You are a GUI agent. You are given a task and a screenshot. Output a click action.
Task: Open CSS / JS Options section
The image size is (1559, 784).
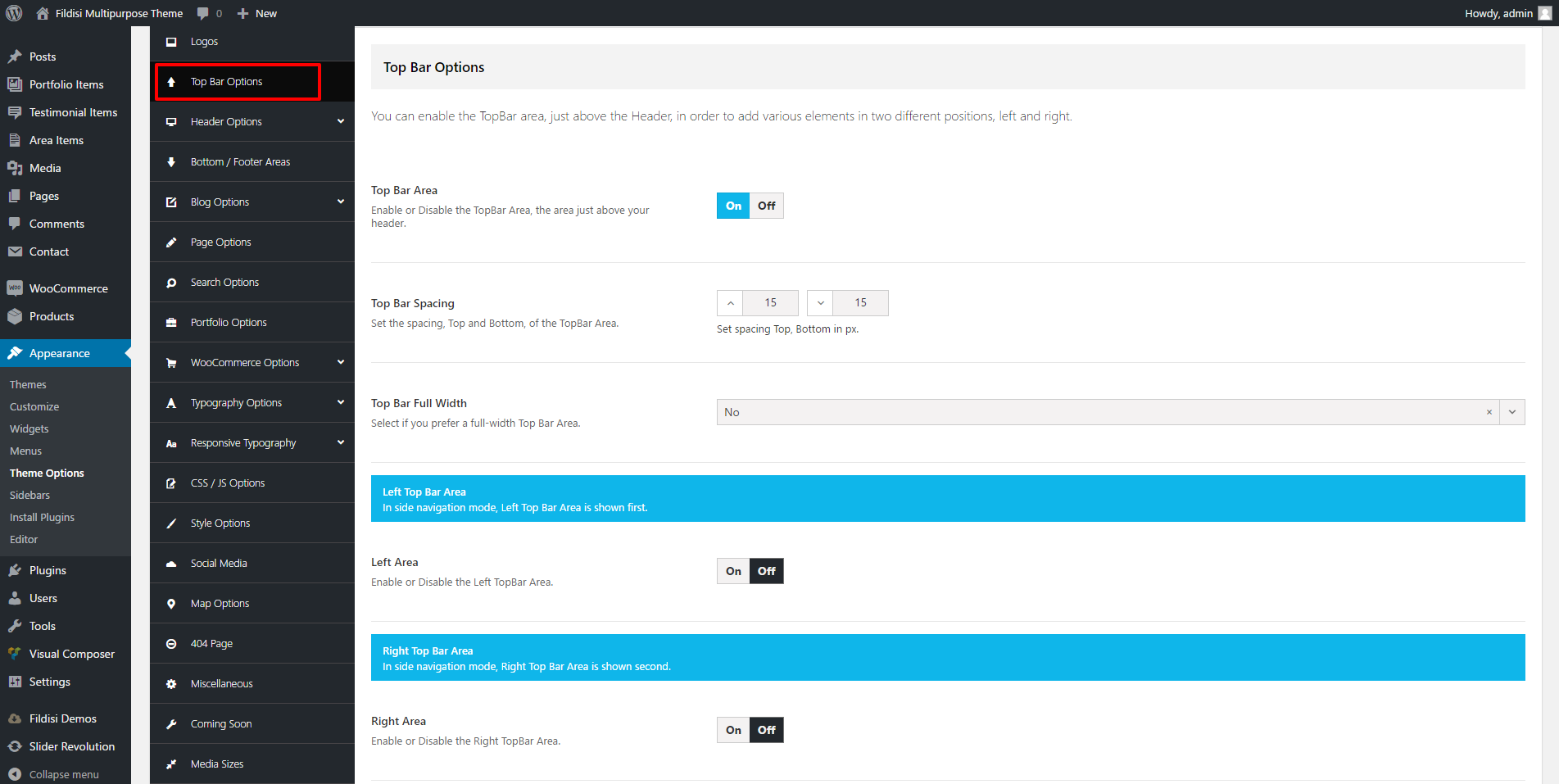(x=252, y=483)
